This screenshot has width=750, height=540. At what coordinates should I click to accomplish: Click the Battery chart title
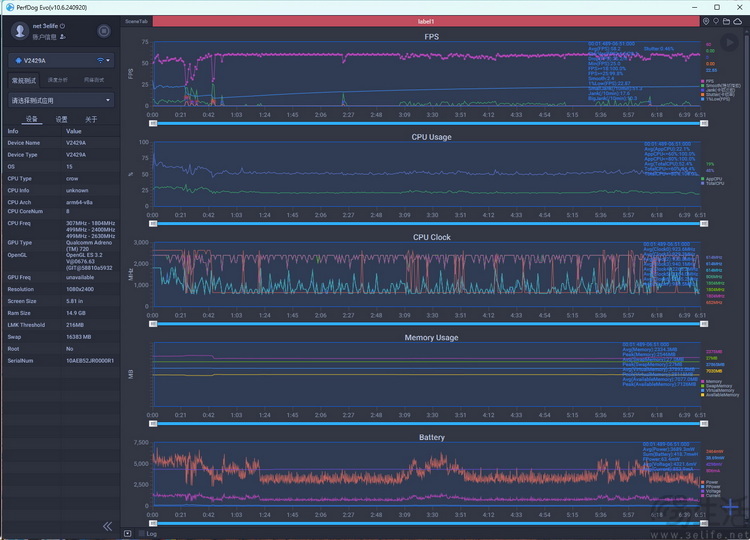(431, 437)
